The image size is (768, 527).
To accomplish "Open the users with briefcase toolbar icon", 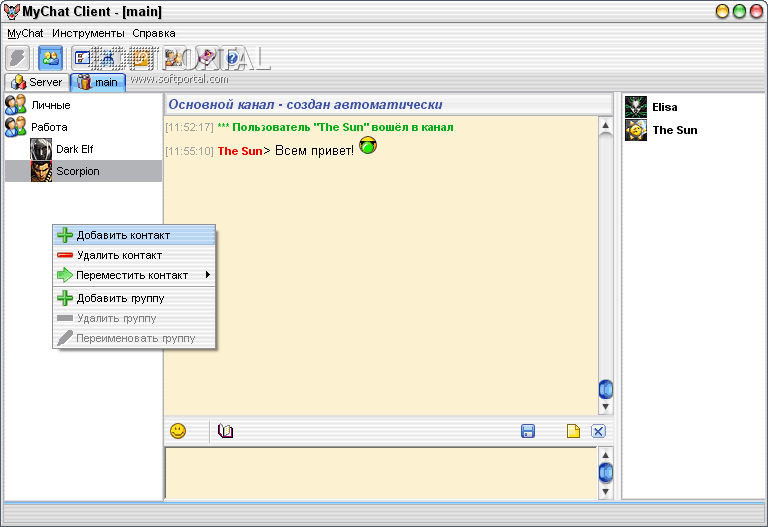I will click(173, 58).
